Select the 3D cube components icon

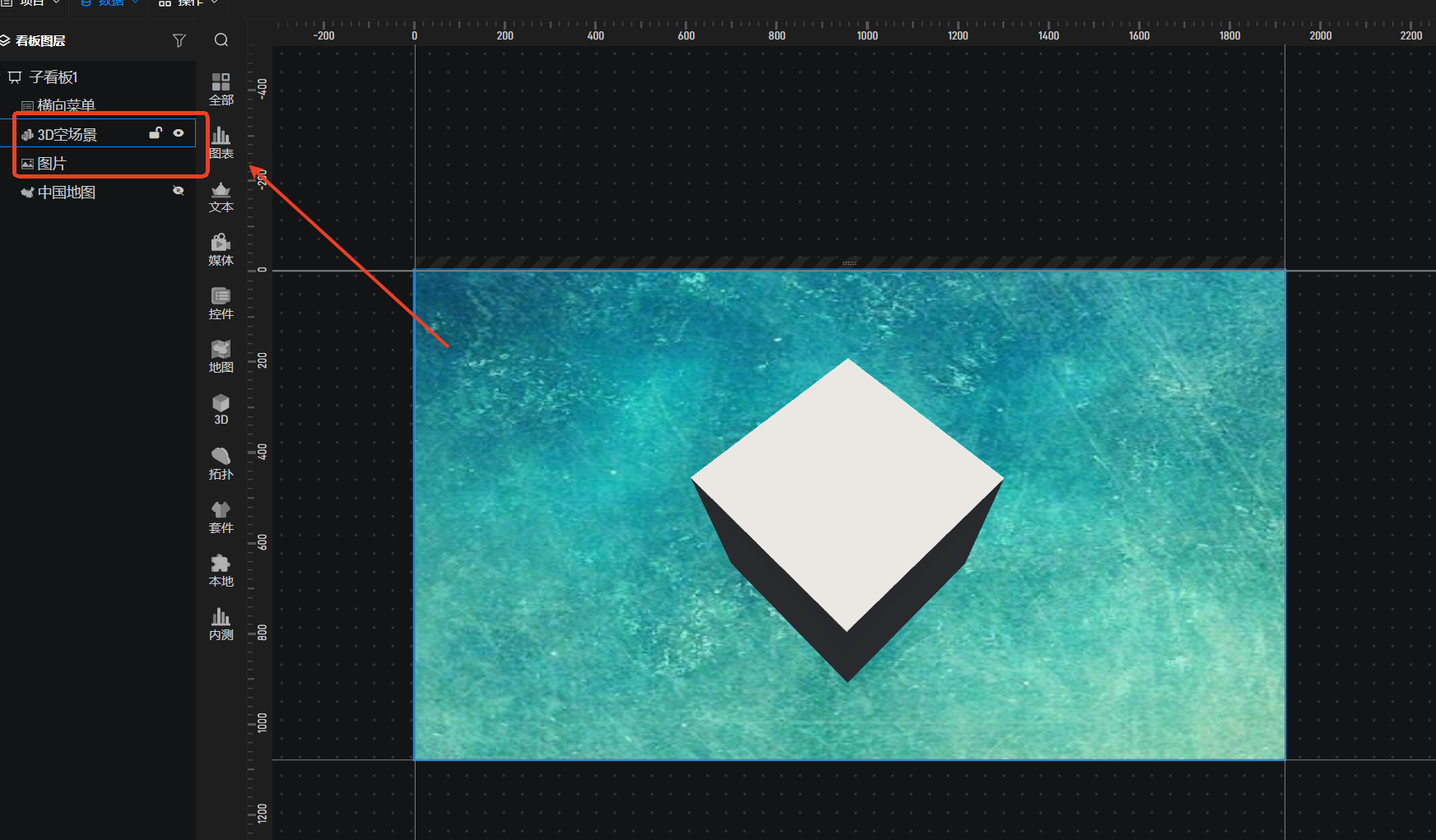[221, 408]
